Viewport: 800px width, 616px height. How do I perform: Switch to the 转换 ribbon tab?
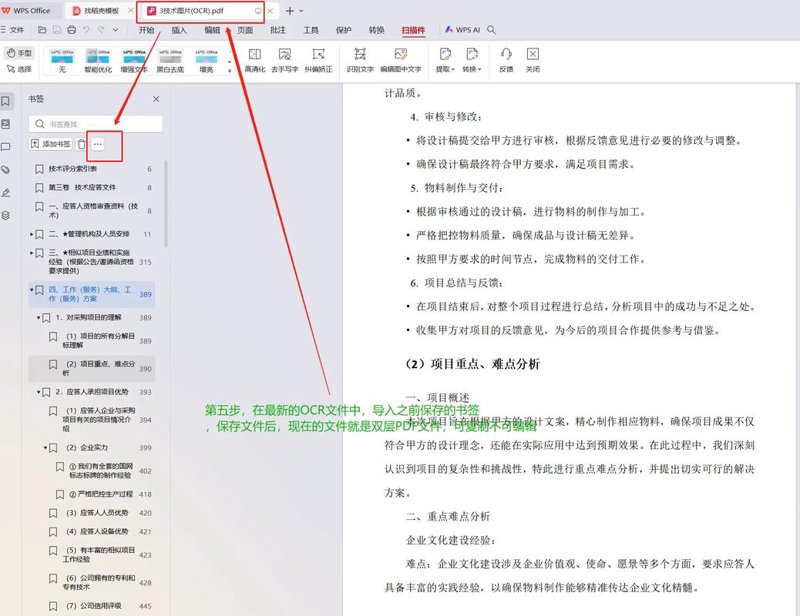click(377, 30)
